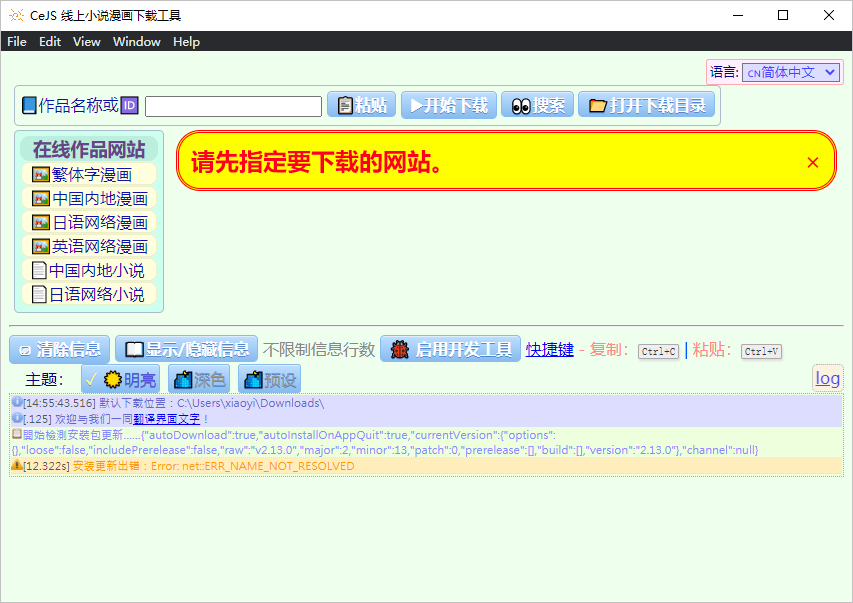Toggle 显示/隐藏信息 message visibility
This screenshot has width=853, height=603.
click(187, 349)
